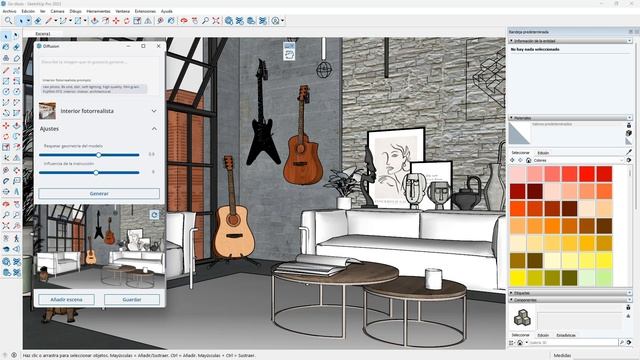Select the Move tool in top toolbar
Screen dimensions: 640x360
coord(116,20)
